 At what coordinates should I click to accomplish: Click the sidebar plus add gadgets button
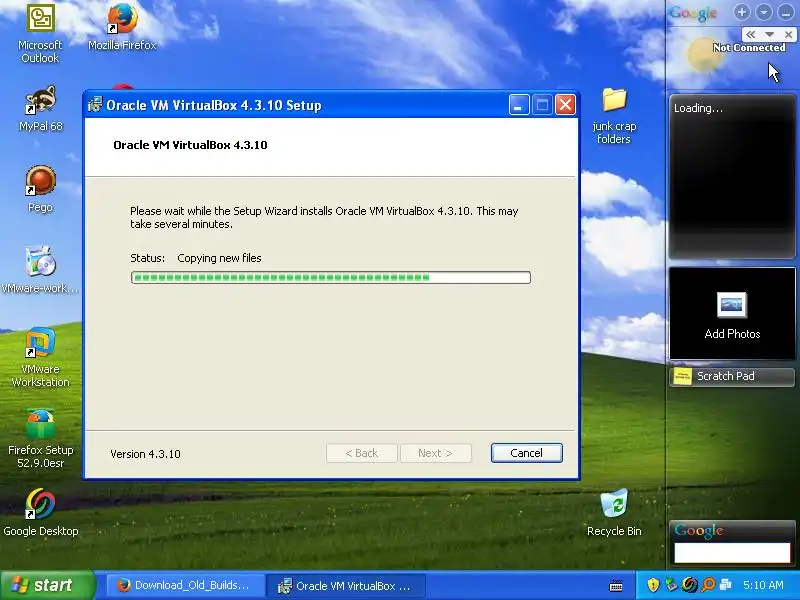pos(742,12)
